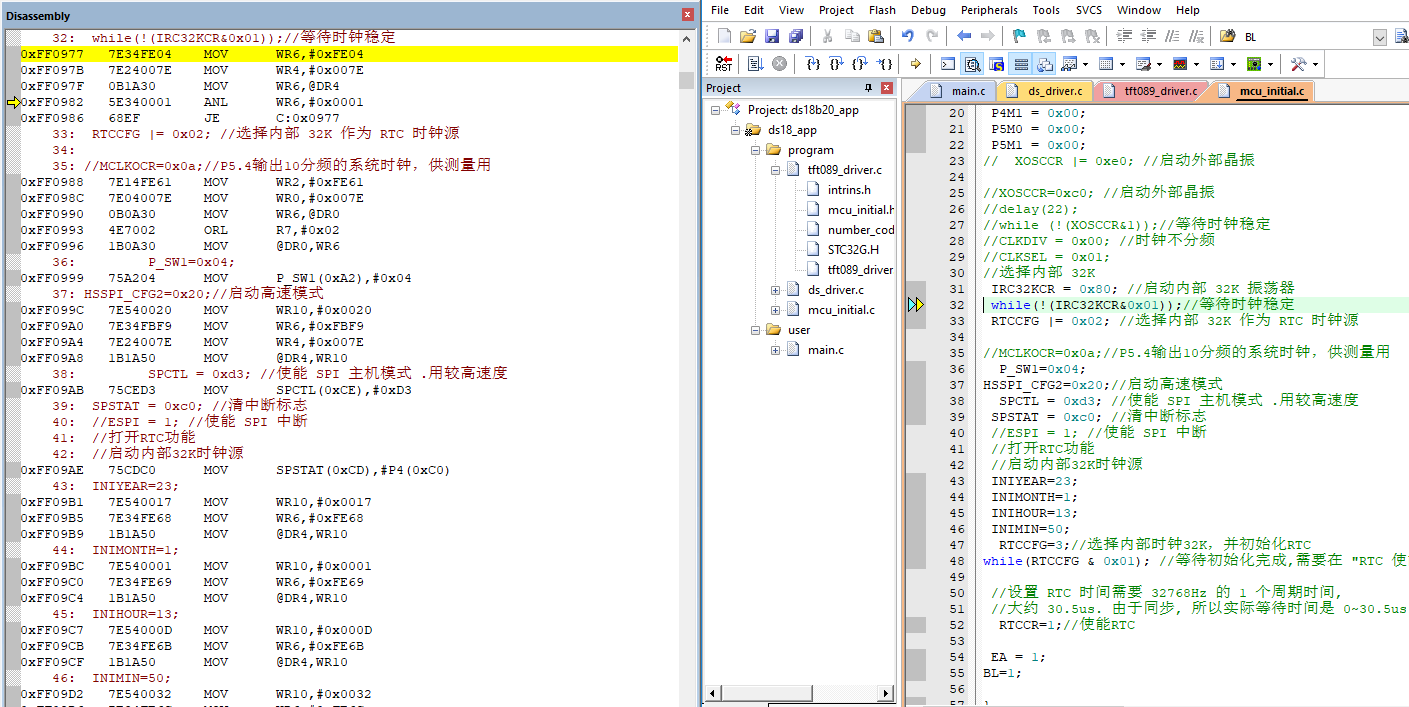1409x707 pixels.
Task: Switch to the tft089_driver.c editor tab
Action: (1151, 91)
